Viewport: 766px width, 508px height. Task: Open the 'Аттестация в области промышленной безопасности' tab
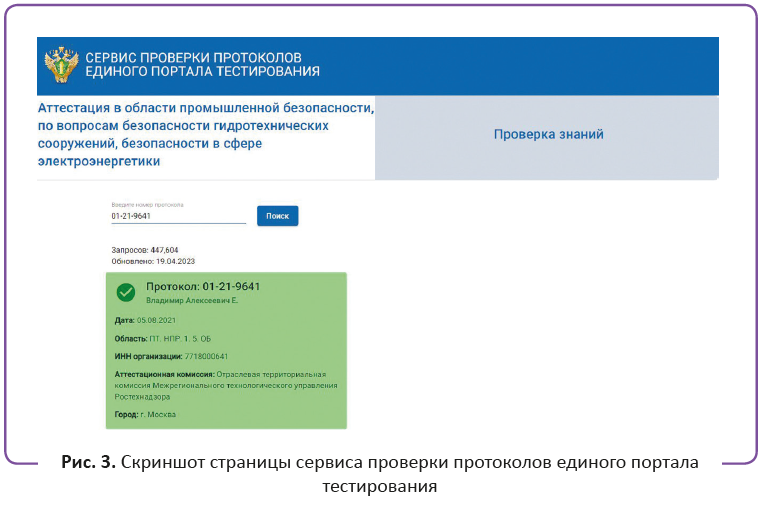pyautogui.click(x=206, y=134)
